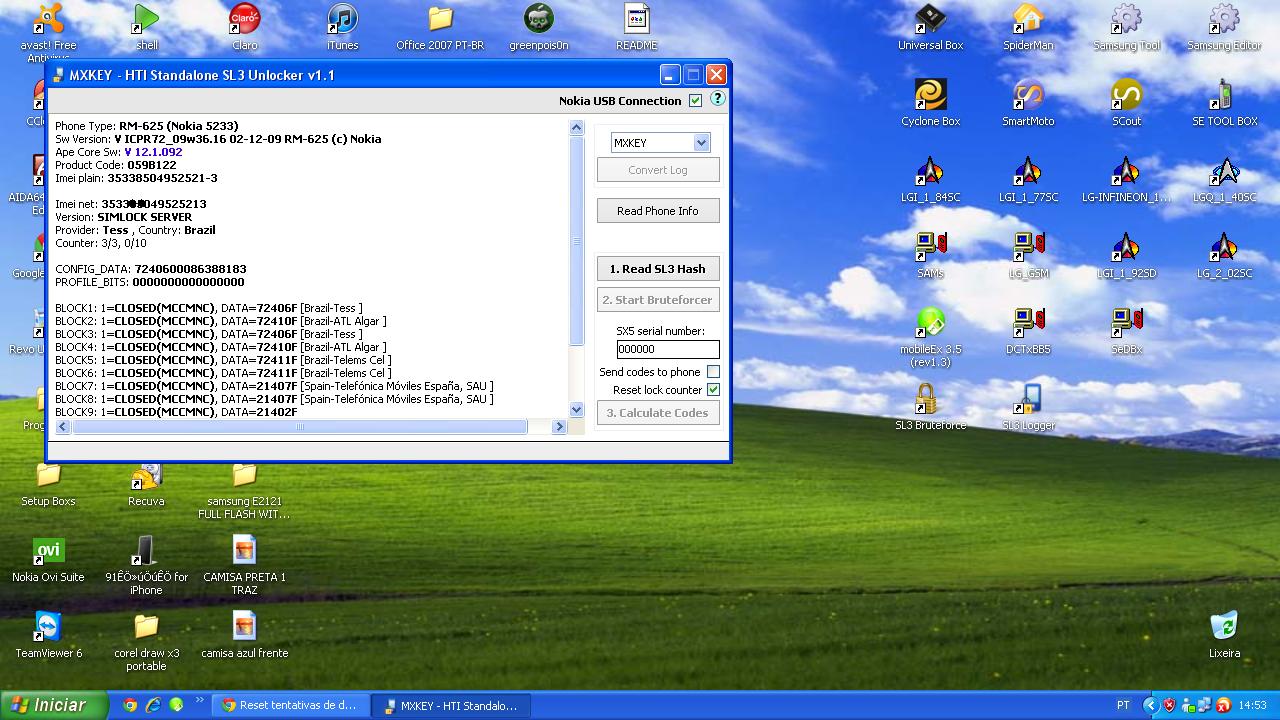Click Chrome quick launch icon
Image resolution: width=1280 pixels, height=720 pixels.
129,705
